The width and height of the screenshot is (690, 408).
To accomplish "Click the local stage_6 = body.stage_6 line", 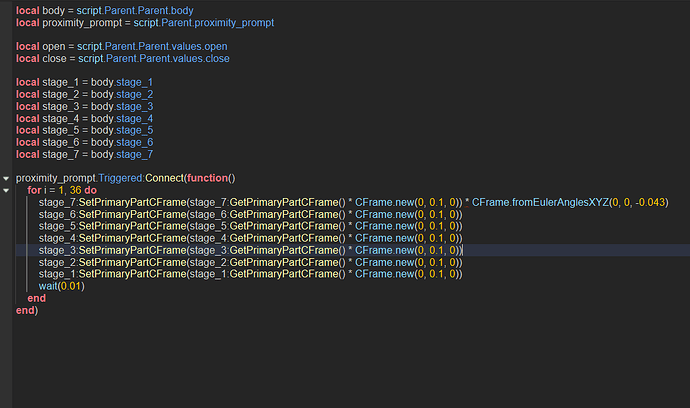I will (x=84, y=143).
